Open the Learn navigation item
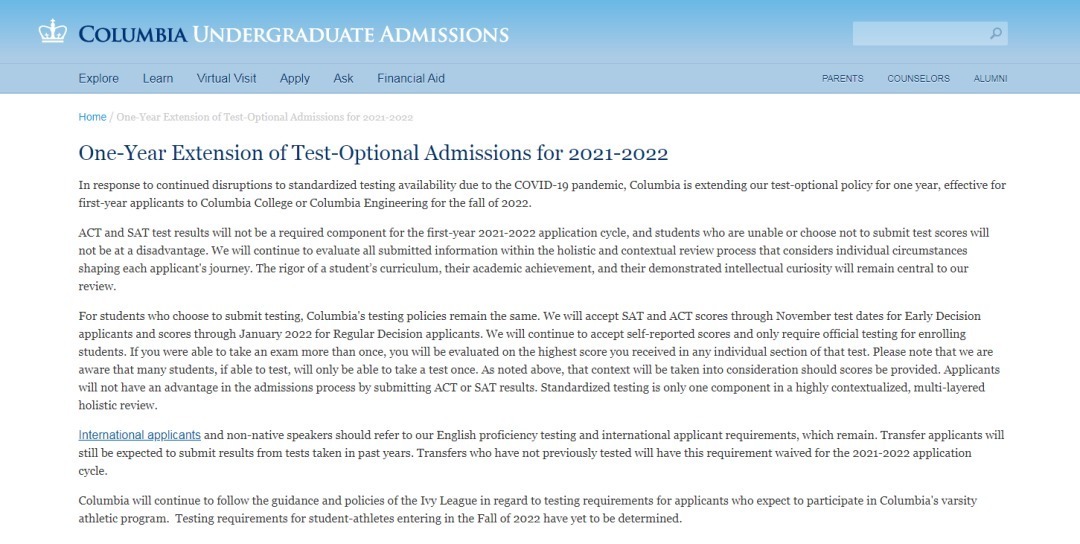 pyautogui.click(x=158, y=78)
